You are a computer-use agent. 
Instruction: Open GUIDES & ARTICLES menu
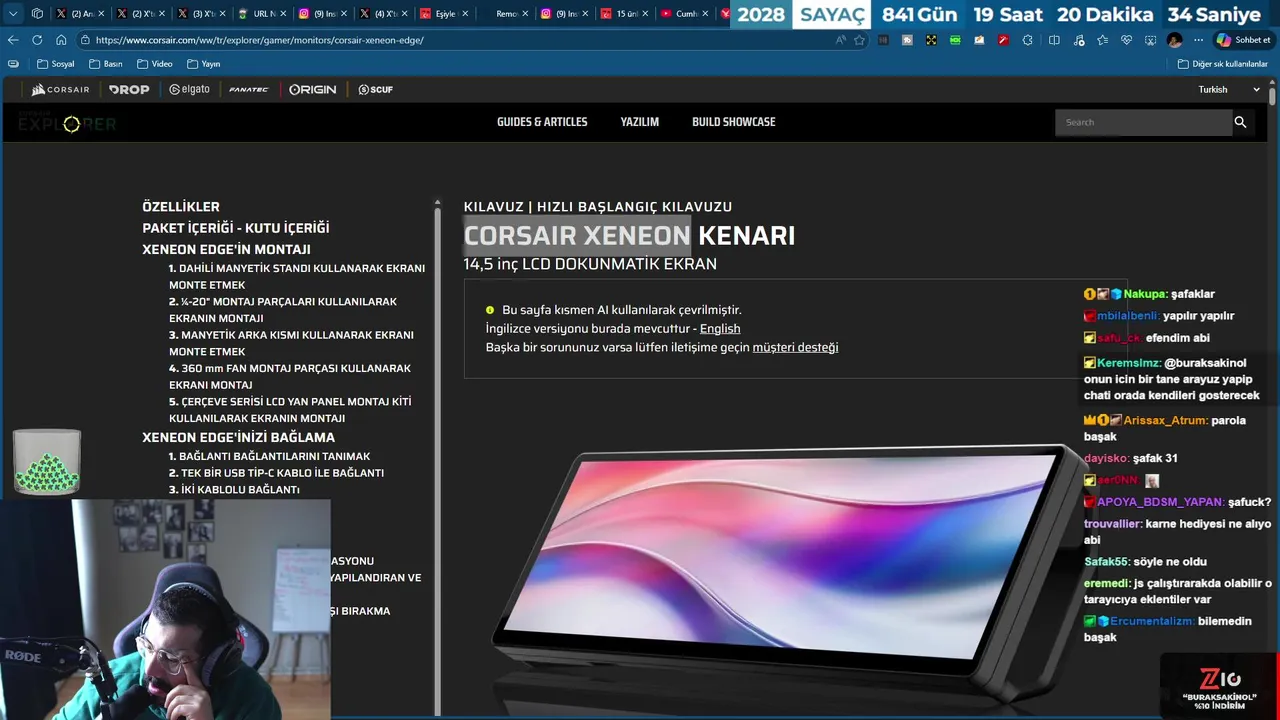(x=542, y=122)
